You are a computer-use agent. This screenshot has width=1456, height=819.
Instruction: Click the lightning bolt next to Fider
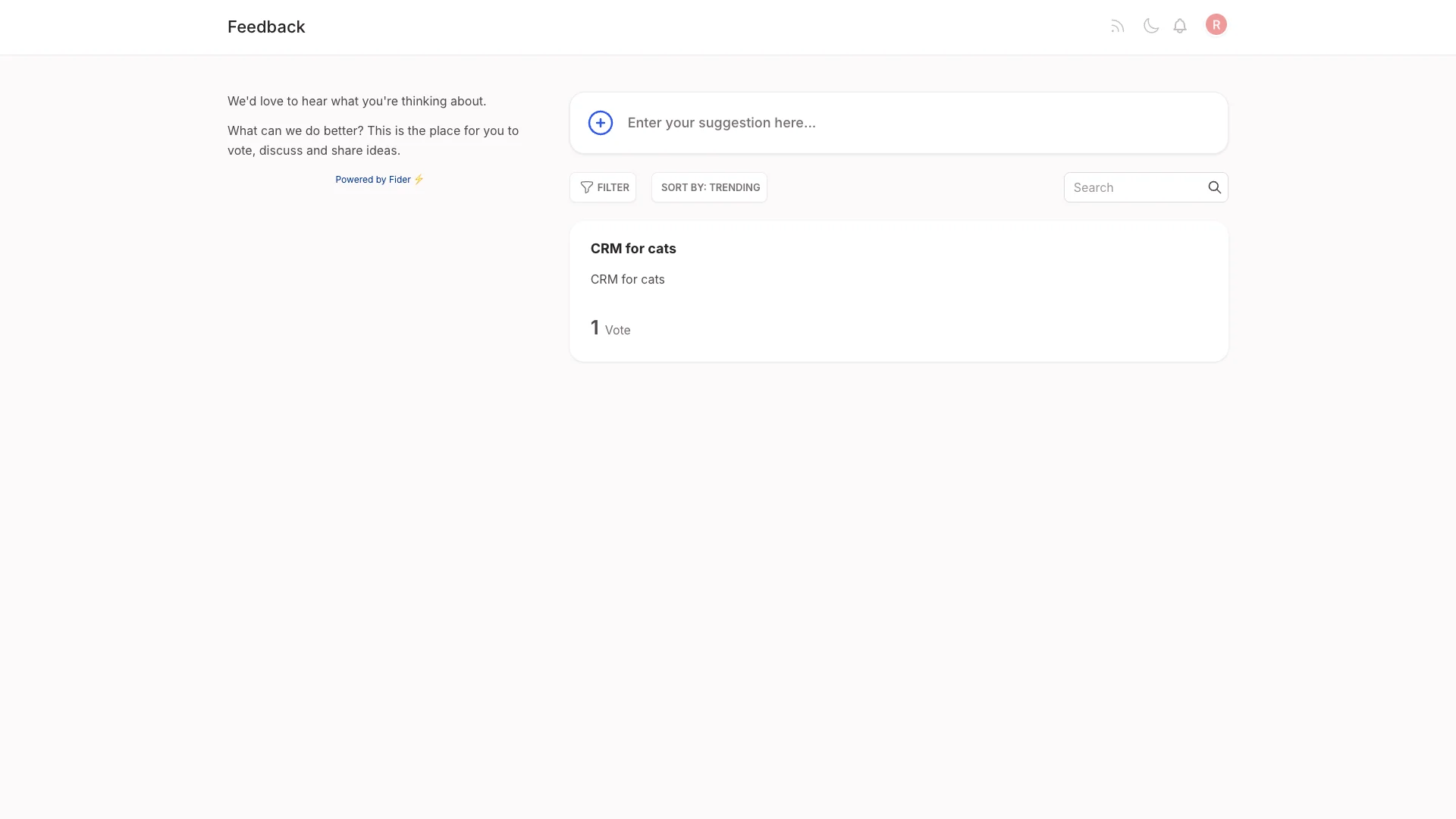[x=418, y=179]
